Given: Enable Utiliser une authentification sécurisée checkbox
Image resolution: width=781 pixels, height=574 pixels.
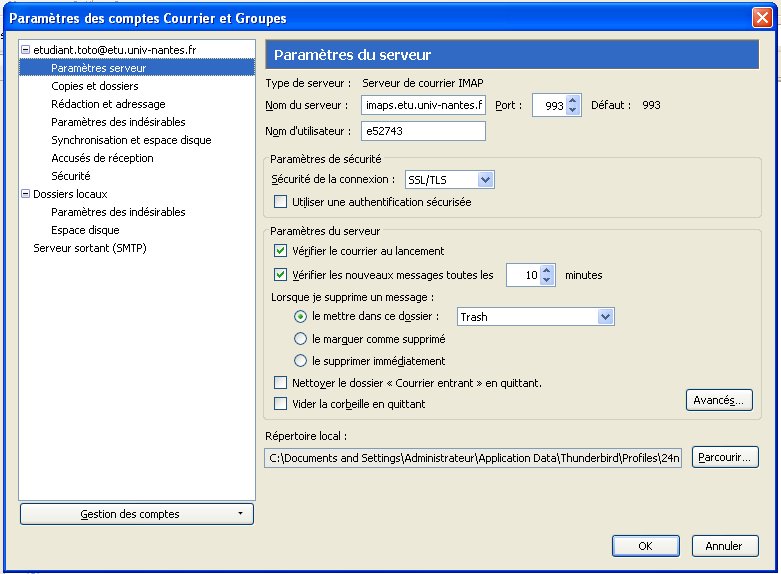Looking at the screenshot, I should point(281,202).
